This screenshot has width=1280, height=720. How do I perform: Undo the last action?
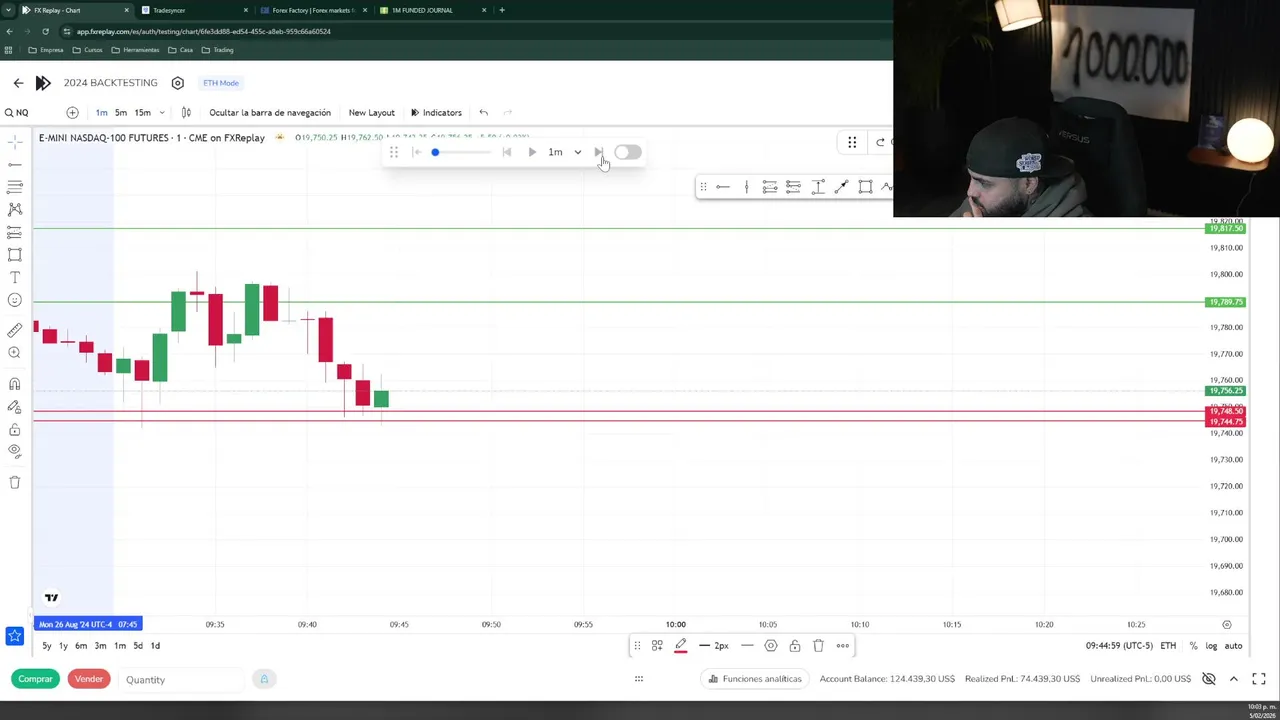click(x=483, y=112)
